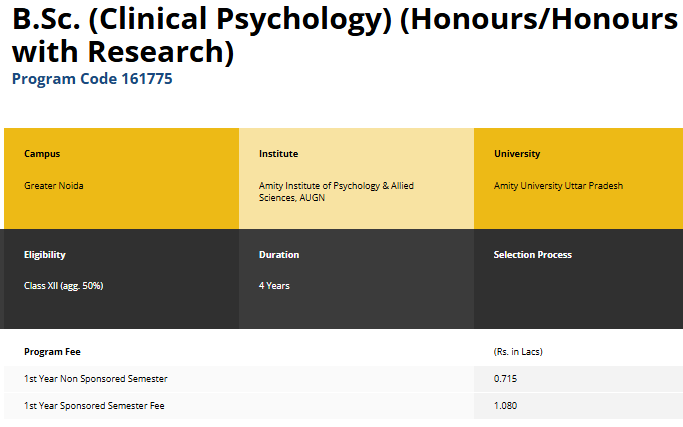Click the 0.715 fee value
Screen dimensions: 683x427
tap(505, 379)
